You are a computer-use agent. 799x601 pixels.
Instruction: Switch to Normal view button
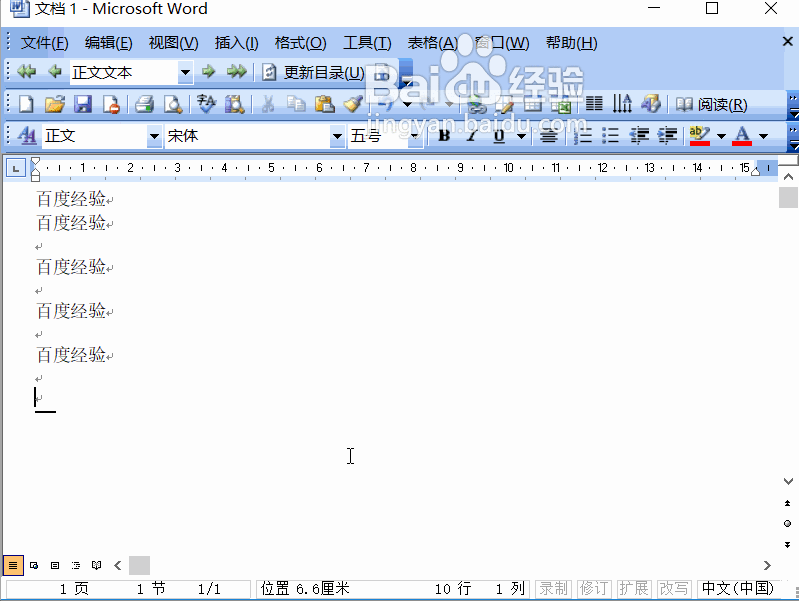point(13,565)
